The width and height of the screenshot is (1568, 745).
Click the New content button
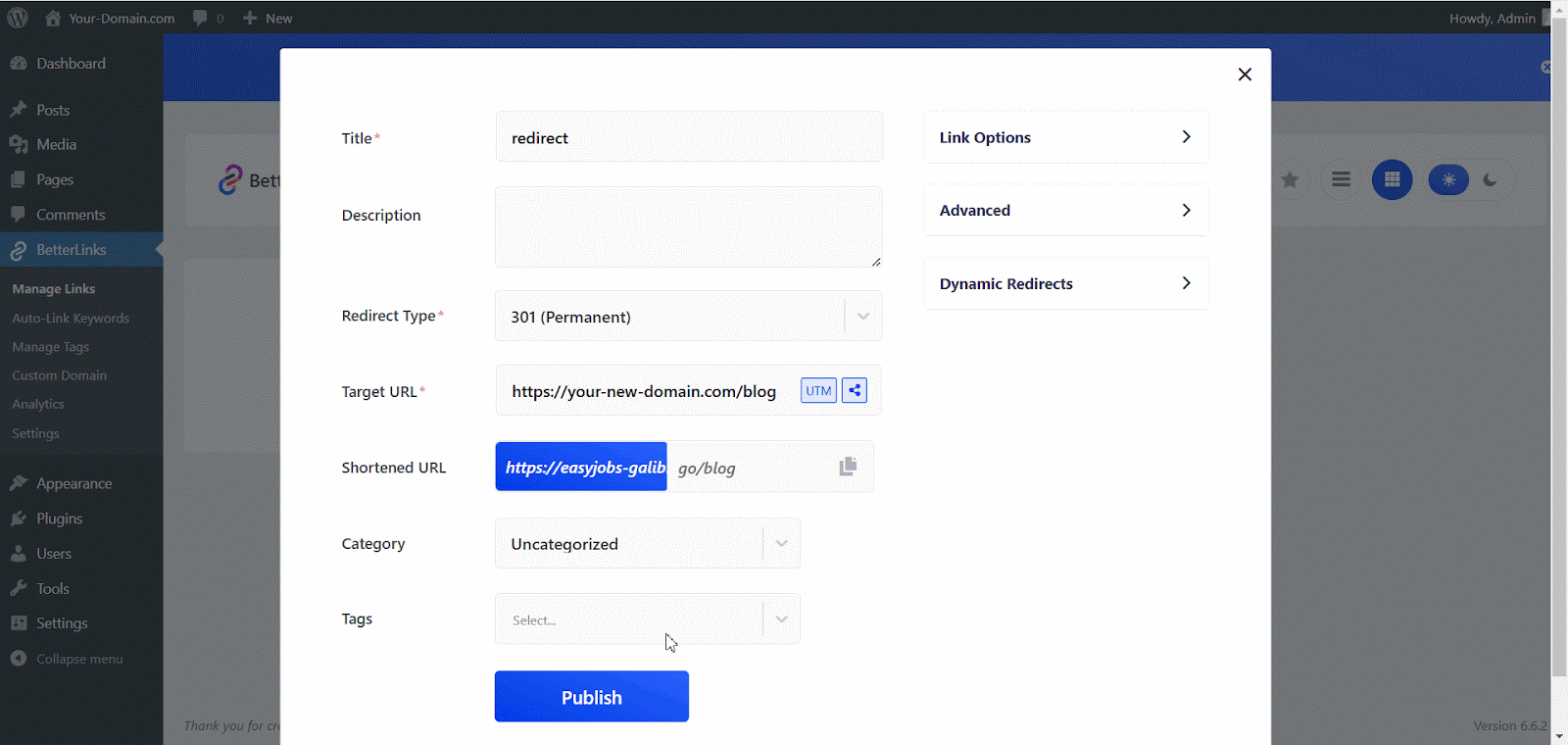click(268, 18)
